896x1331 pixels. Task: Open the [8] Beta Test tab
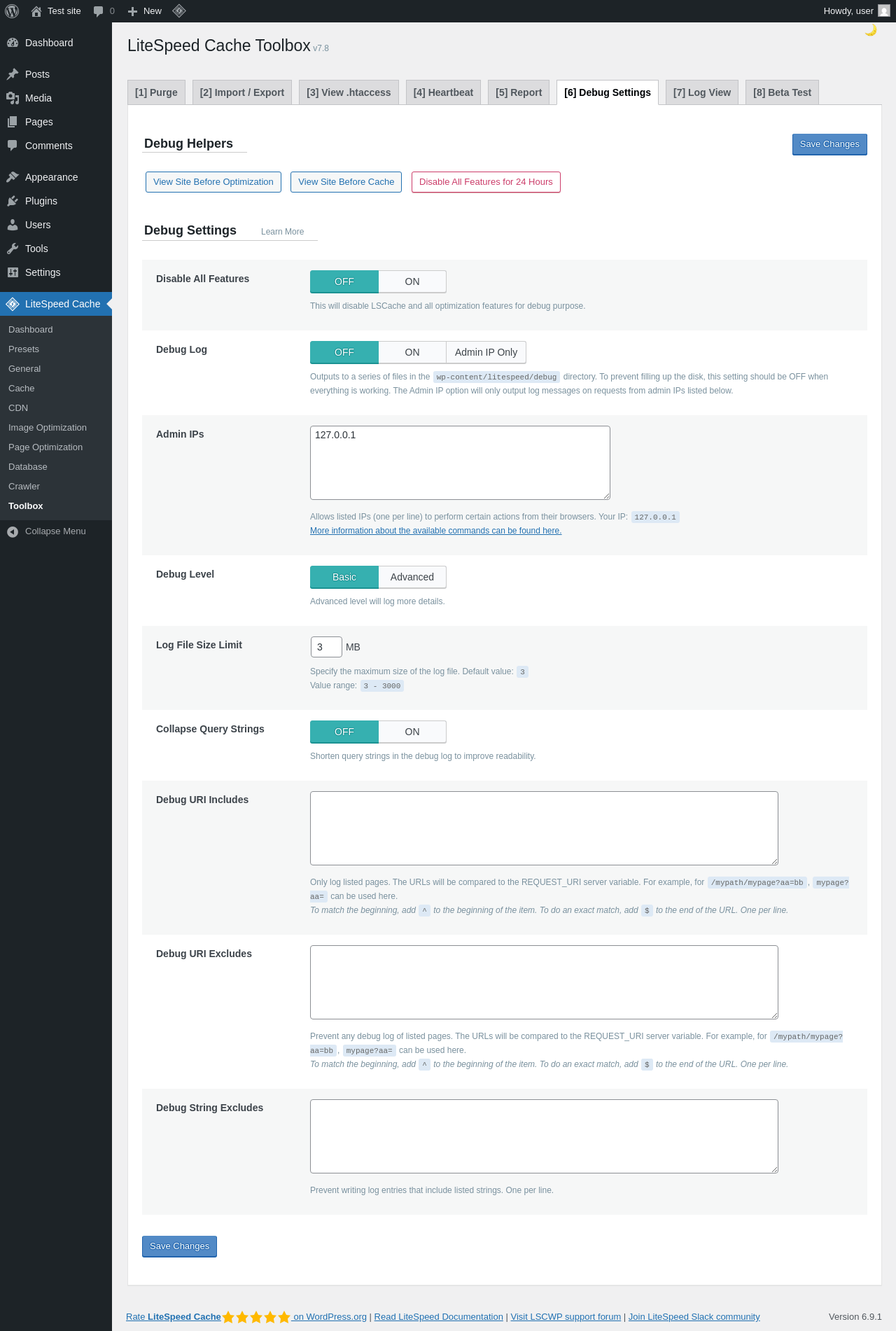pyautogui.click(x=782, y=92)
